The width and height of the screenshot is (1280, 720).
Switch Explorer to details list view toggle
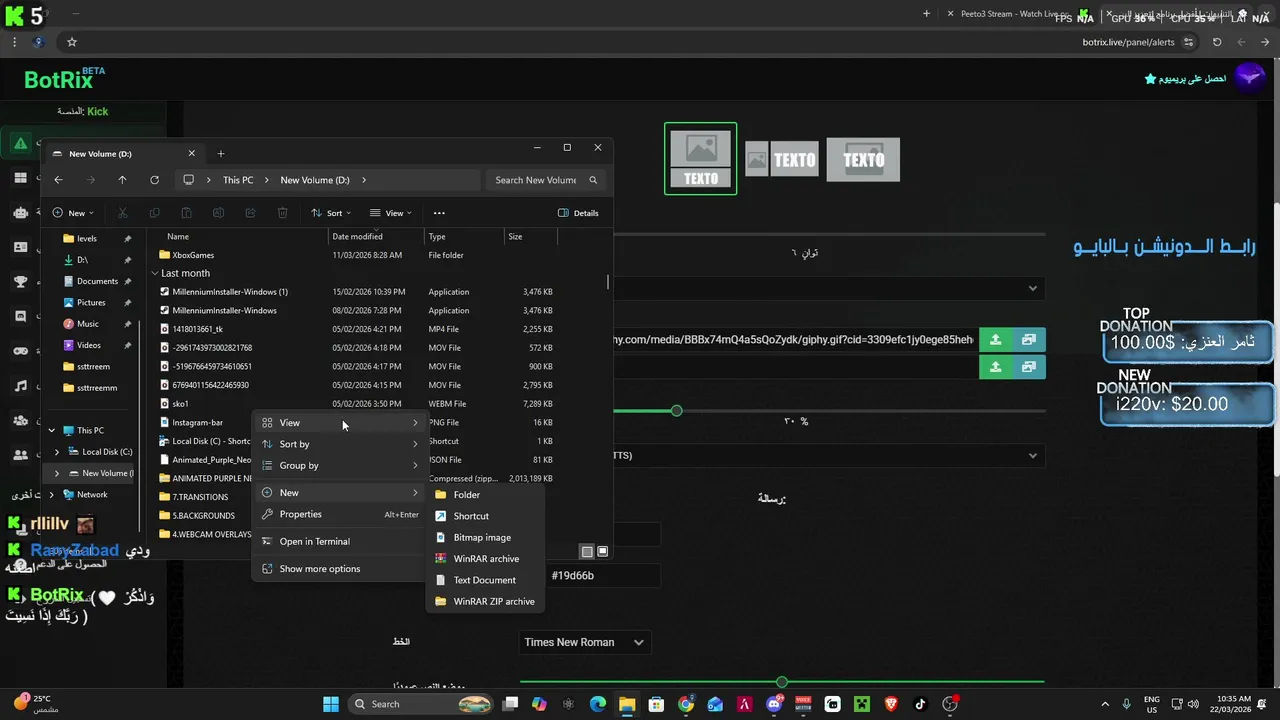click(x=588, y=551)
